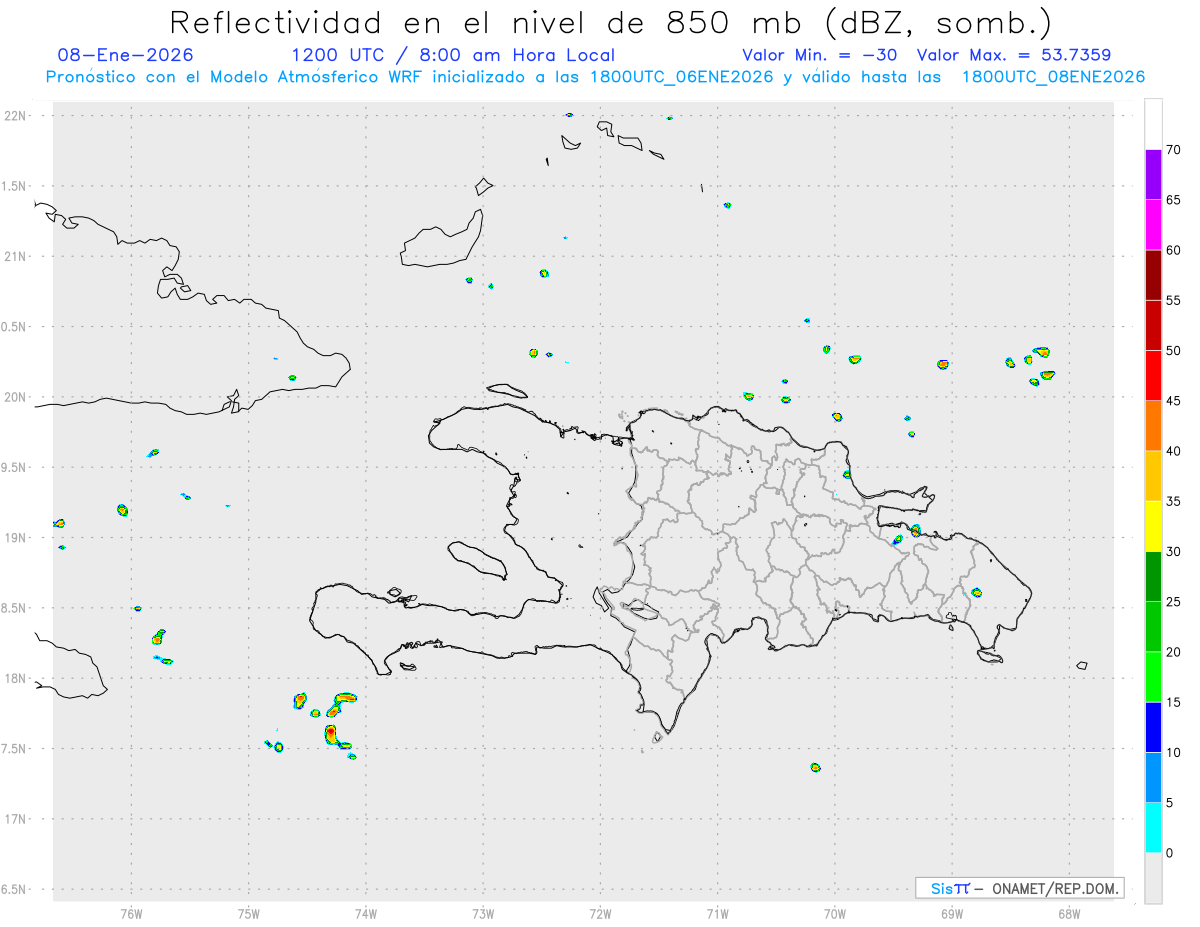Select the '74W' longitude label

[x=365, y=914]
